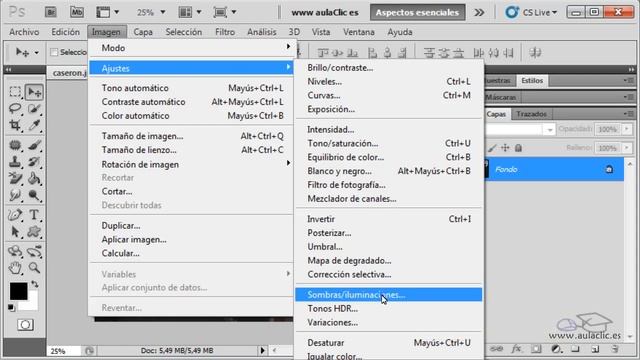Choose Niveles from Ajustes submenu
The image size is (640, 360).
388,82
